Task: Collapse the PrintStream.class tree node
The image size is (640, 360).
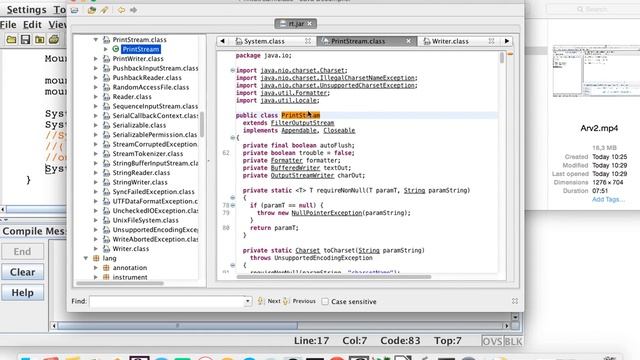Action: coord(96,40)
